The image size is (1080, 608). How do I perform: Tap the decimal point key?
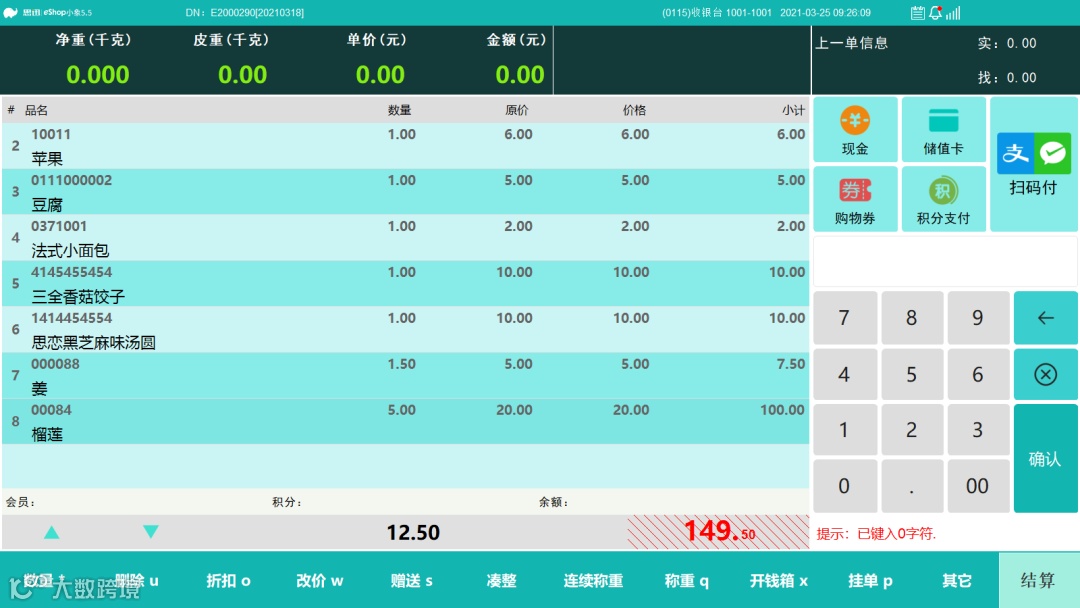click(x=911, y=486)
